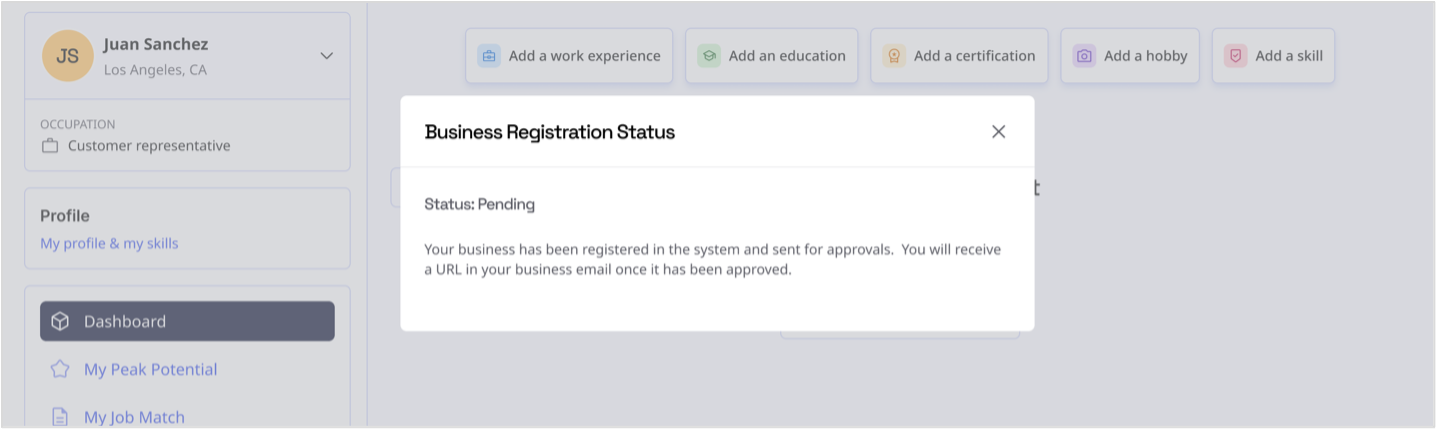Click the star icon for My Peak Potential
The height and width of the screenshot is (433, 1439).
coord(60,369)
